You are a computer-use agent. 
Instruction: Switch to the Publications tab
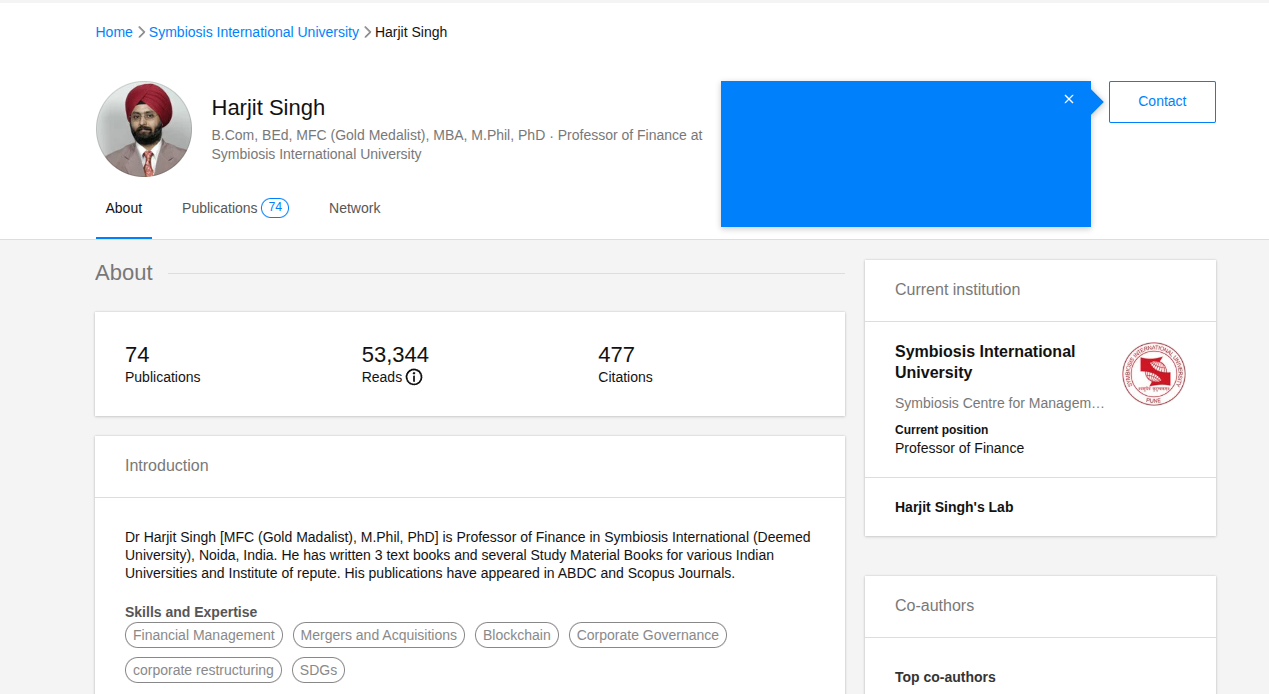point(235,208)
